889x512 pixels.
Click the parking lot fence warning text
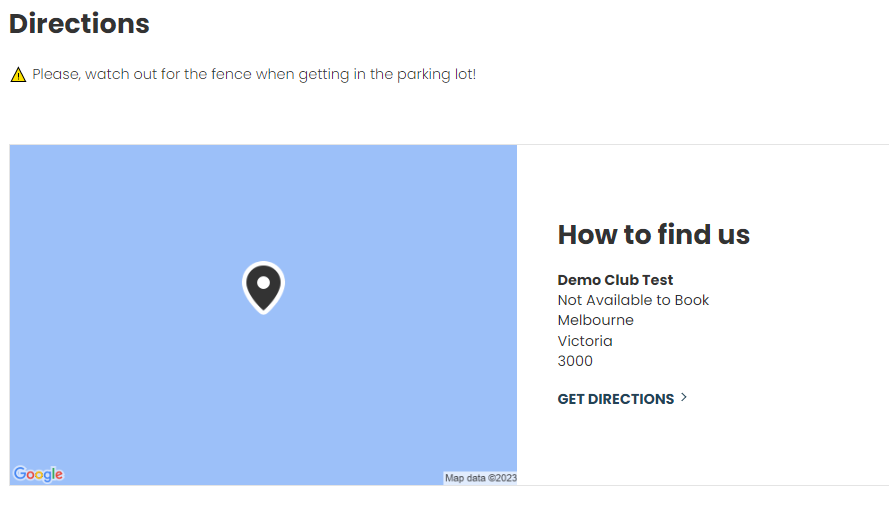pos(254,74)
